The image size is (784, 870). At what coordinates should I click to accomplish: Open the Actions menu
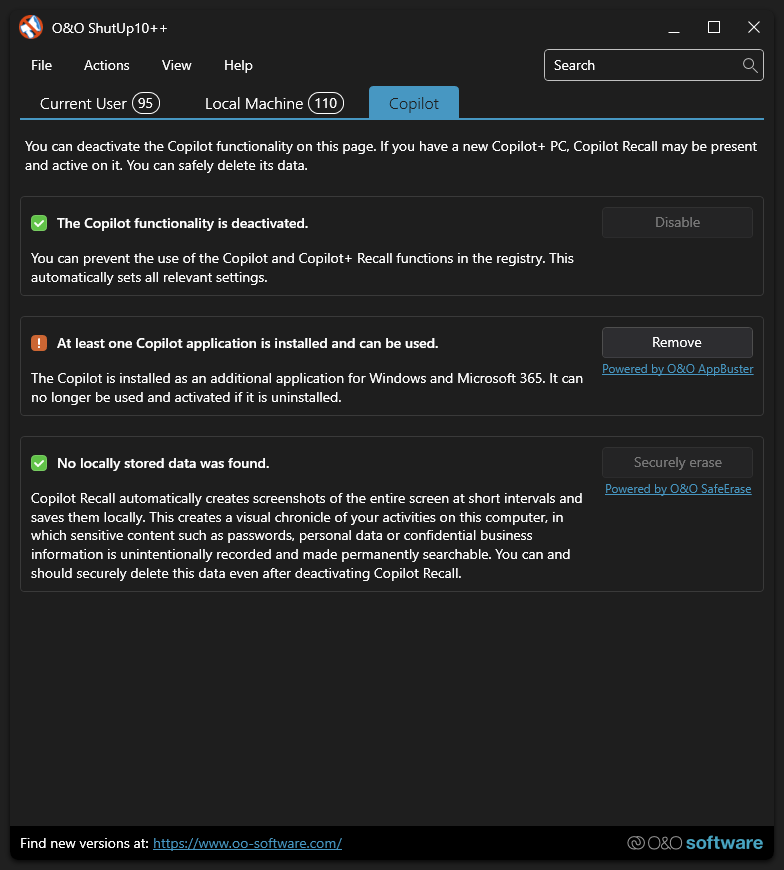(x=106, y=66)
